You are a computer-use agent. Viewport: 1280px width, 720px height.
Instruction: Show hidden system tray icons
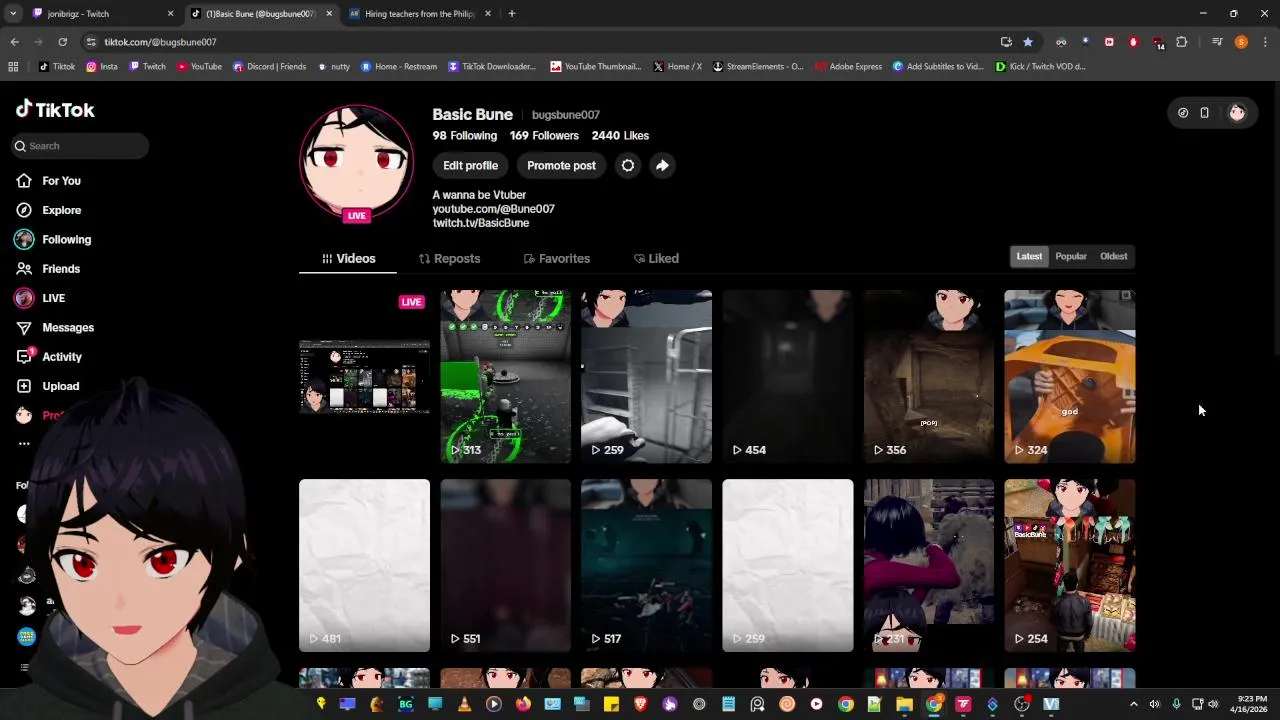pyautogui.click(x=1133, y=704)
